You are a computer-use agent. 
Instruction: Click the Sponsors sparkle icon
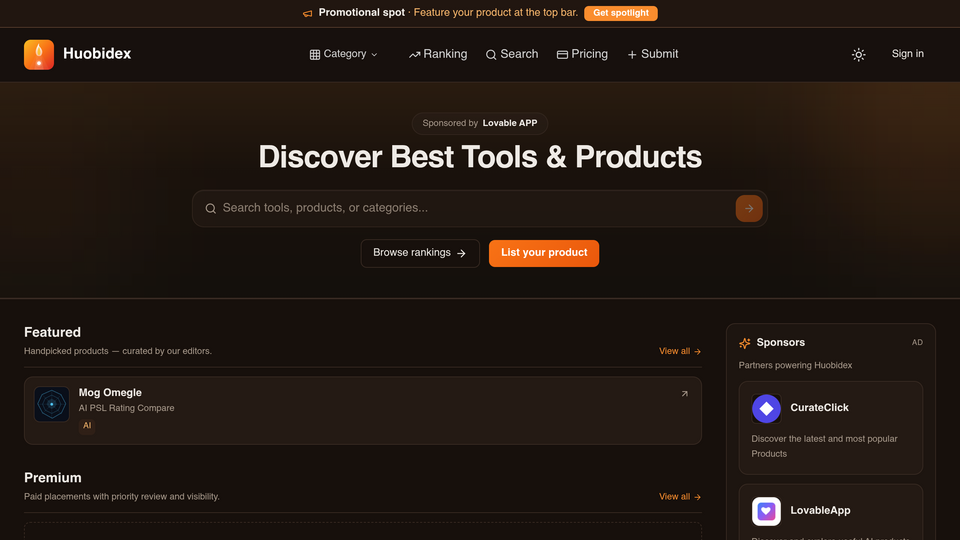[x=744, y=343]
